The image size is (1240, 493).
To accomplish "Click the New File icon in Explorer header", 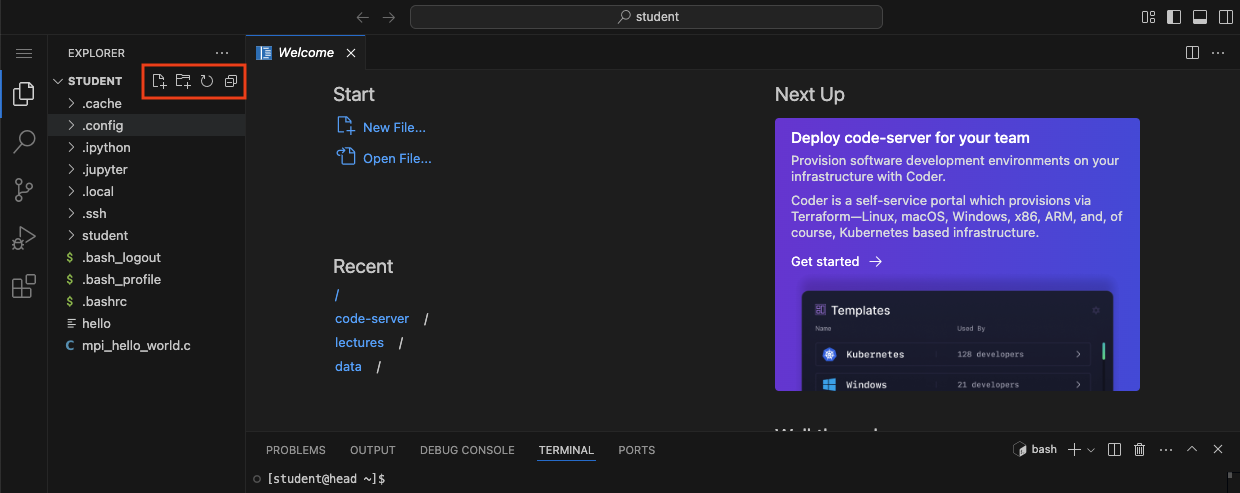I will (x=159, y=81).
